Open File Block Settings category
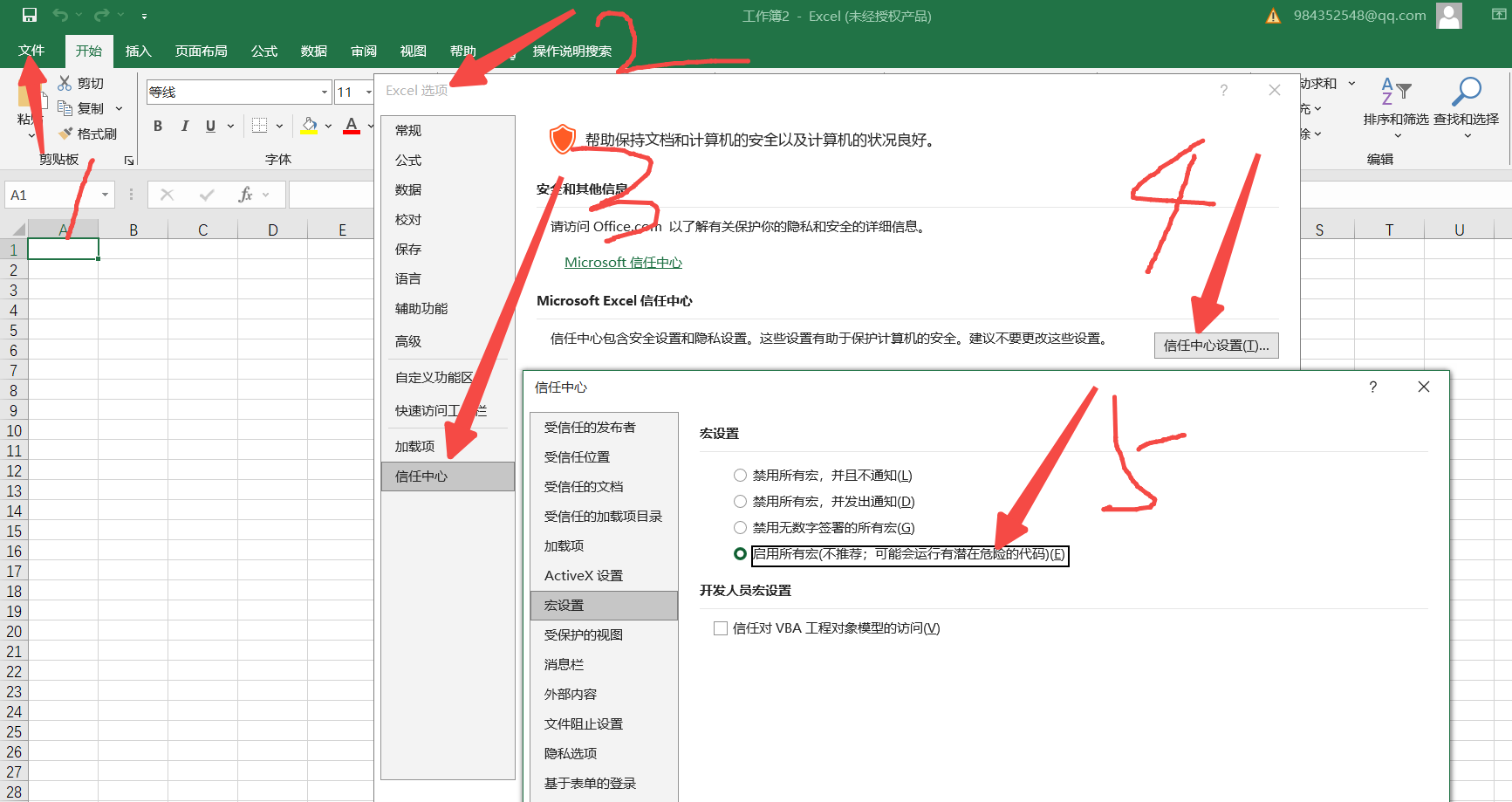This screenshot has height=802, width=1512. click(604, 724)
